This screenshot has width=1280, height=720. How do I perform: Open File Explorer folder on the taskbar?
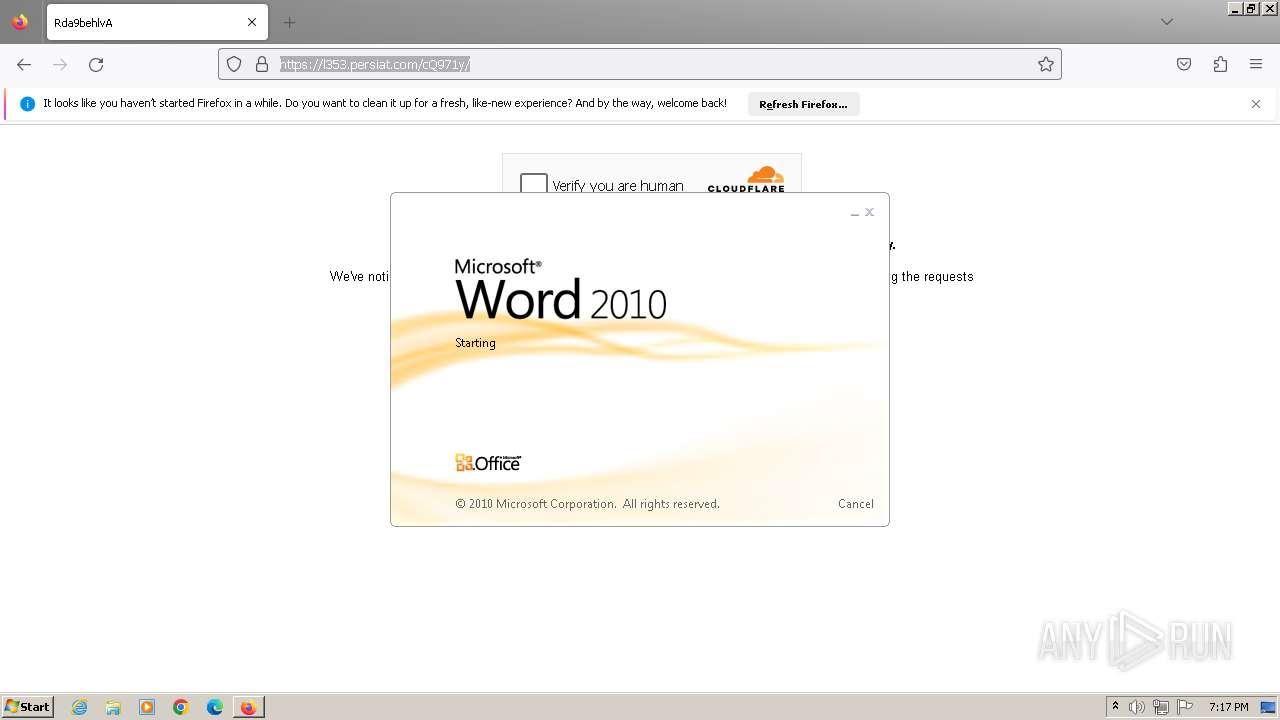point(113,707)
